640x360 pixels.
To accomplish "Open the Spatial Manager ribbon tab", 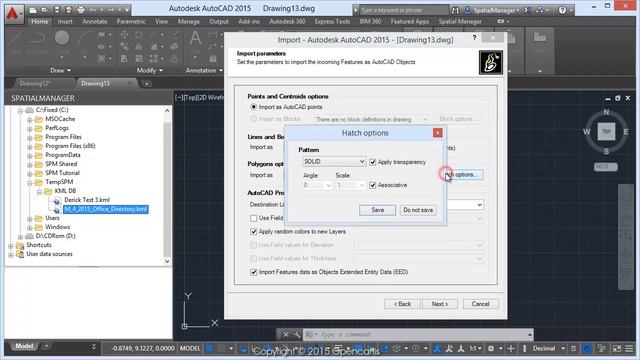I will [x=460, y=22].
